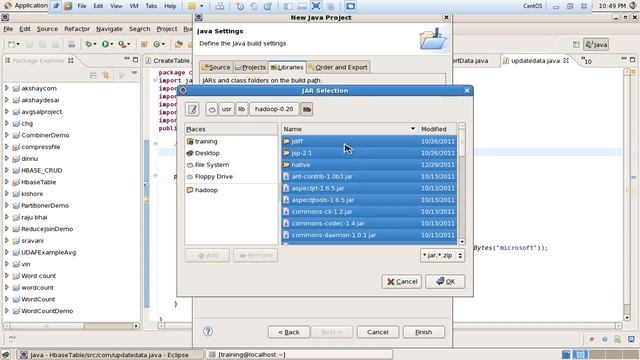Expand the CombinerDemo project
The image size is (640, 360).
click(7, 135)
